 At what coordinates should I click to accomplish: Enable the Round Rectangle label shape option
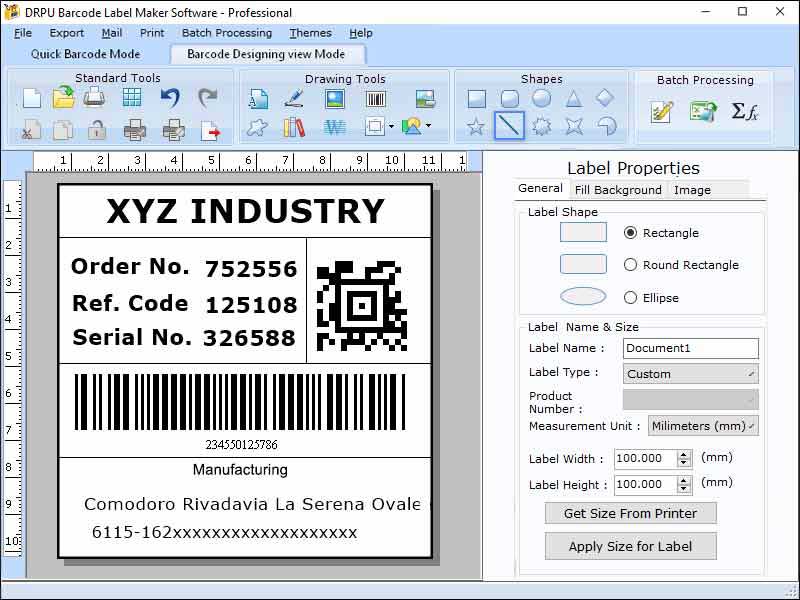631,265
